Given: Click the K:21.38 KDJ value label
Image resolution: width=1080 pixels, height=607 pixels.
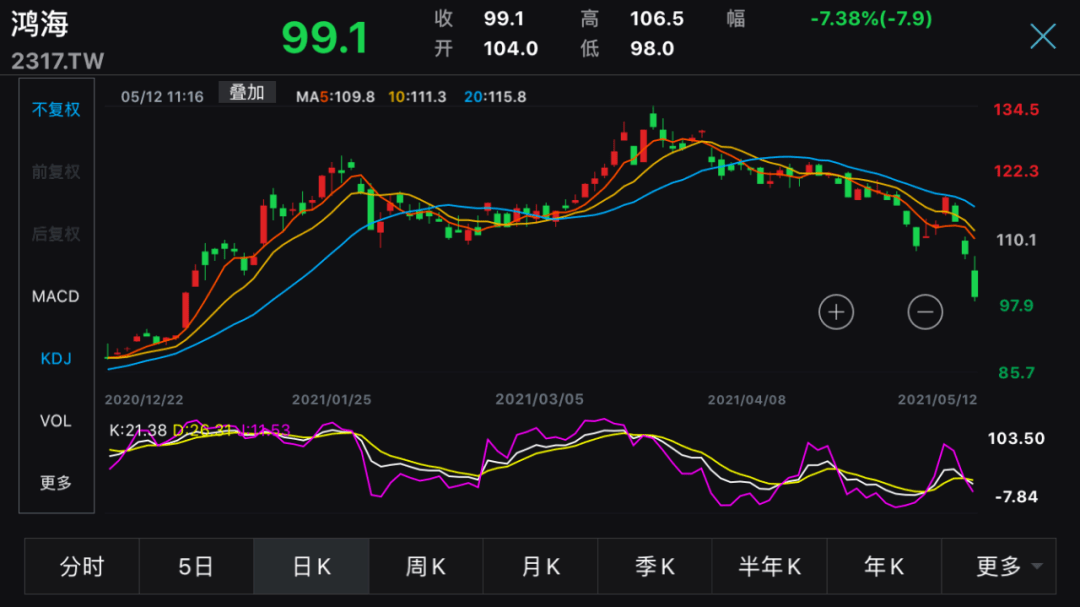Looking at the screenshot, I should (x=138, y=431).
